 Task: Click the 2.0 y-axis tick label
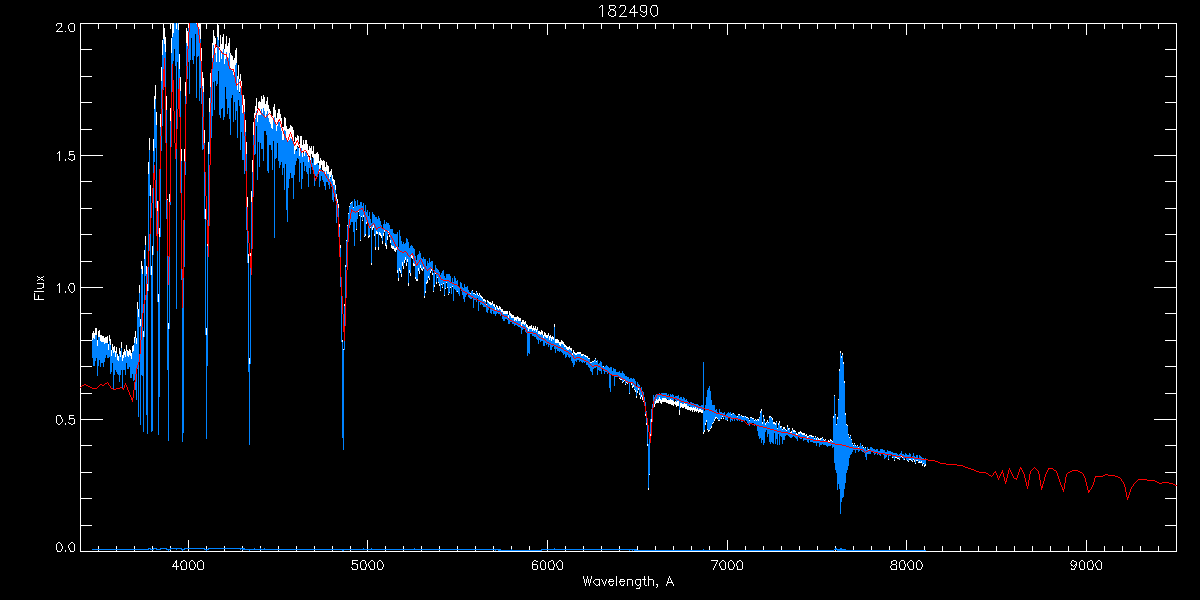click(x=64, y=27)
